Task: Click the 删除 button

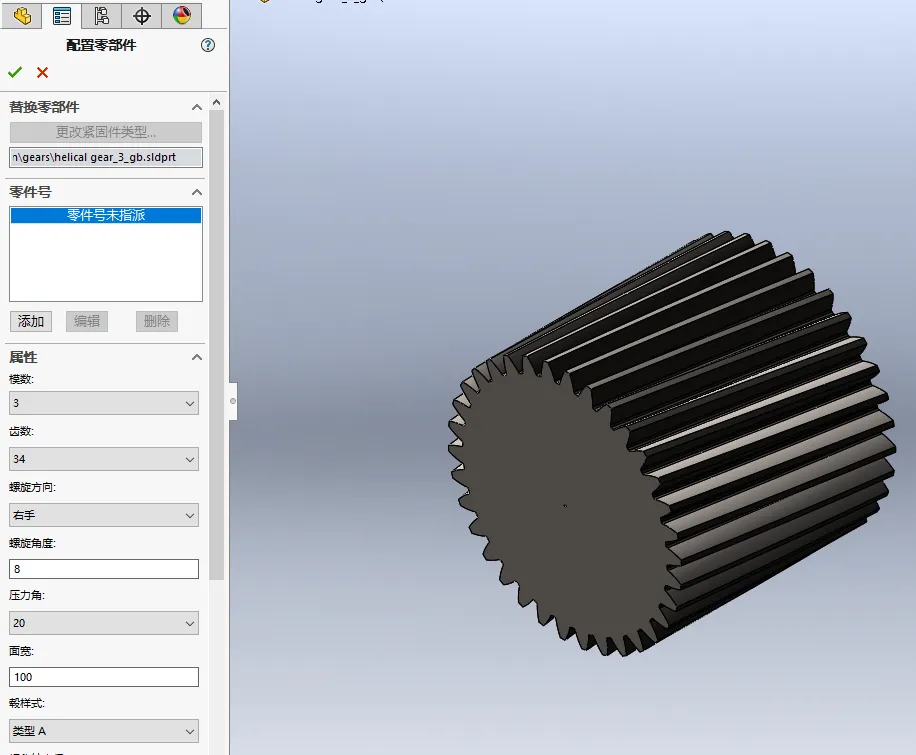Action: [157, 321]
